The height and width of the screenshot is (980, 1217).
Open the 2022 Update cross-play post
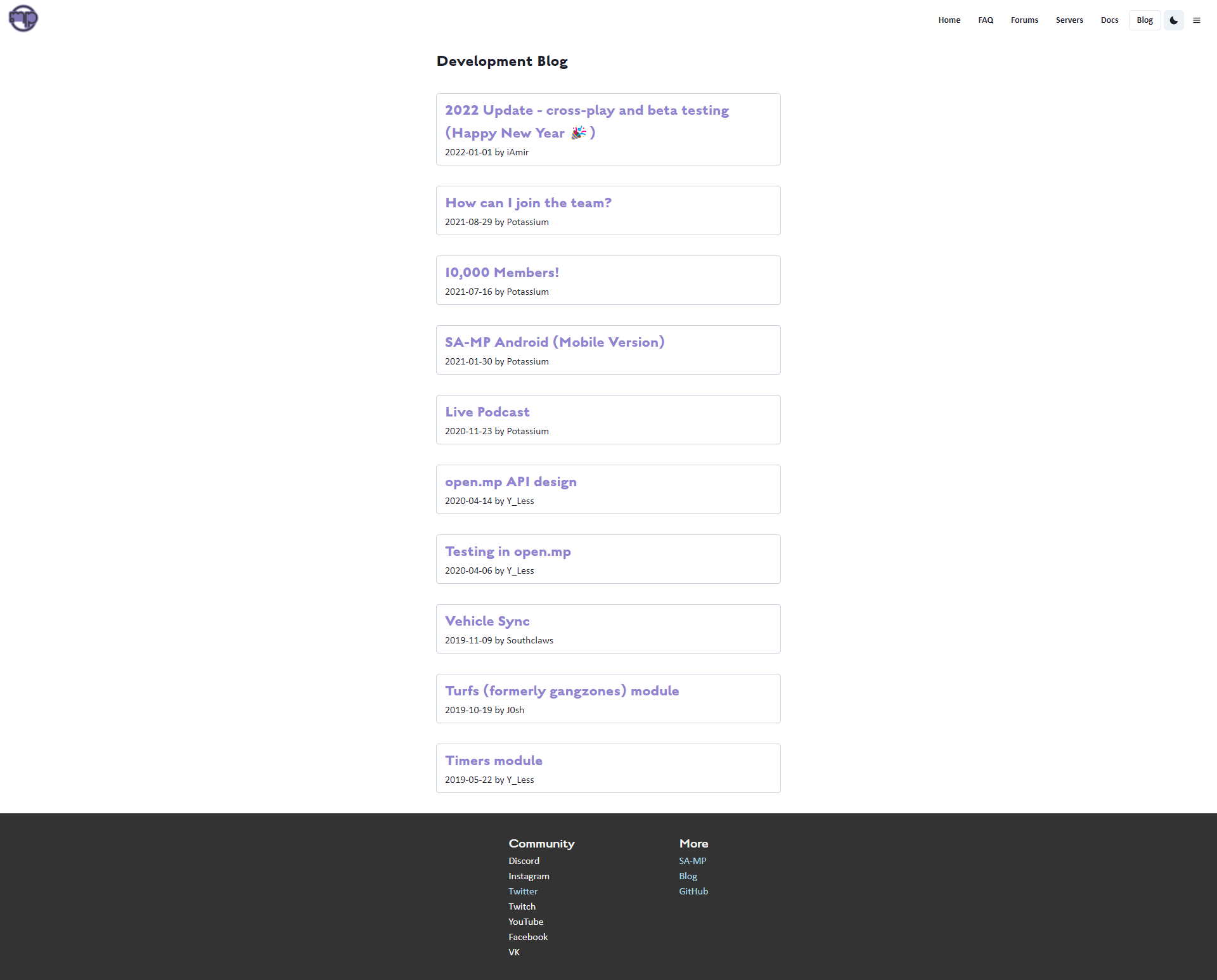pyautogui.click(x=586, y=121)
